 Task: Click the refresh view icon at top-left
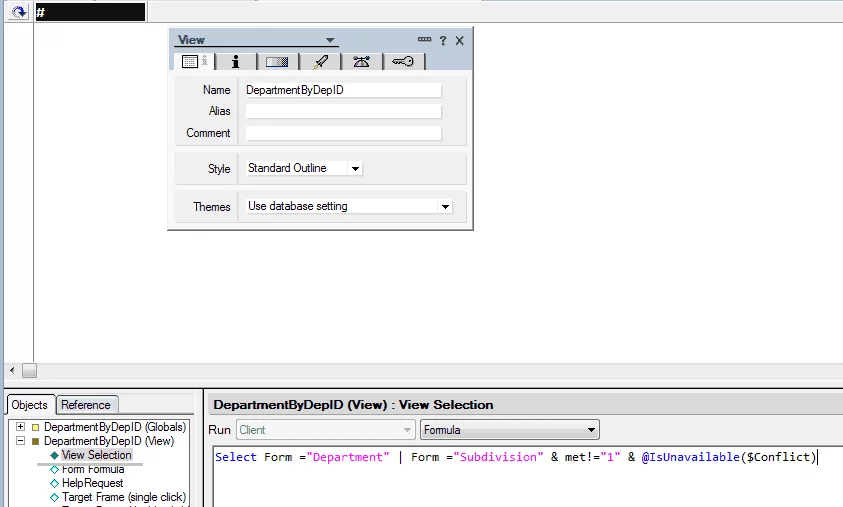pos(17,11)
